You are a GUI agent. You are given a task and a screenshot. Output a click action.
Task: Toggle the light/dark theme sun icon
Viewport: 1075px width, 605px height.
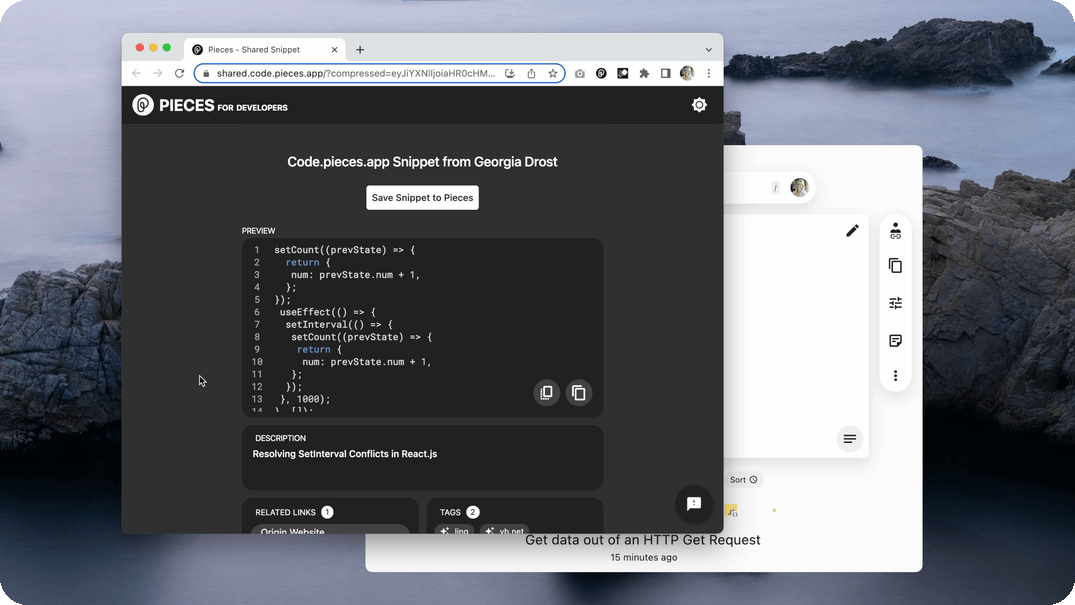(x=699, y=105)
